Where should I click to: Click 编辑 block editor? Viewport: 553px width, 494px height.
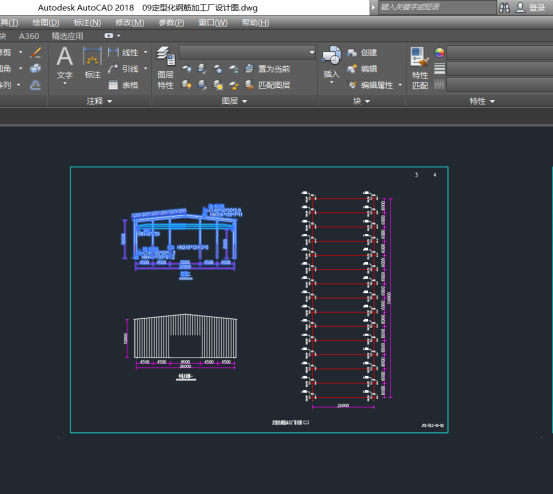tap(362, 69)
